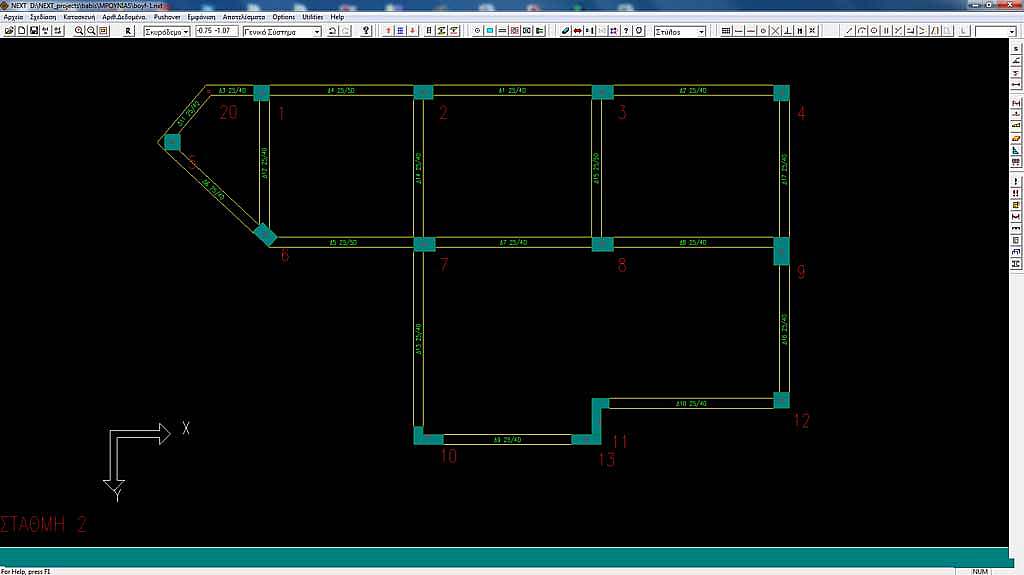This screenshot has height=575, width=1024.
Task: Click column node 7 on the plan
Action: (425, 244)
